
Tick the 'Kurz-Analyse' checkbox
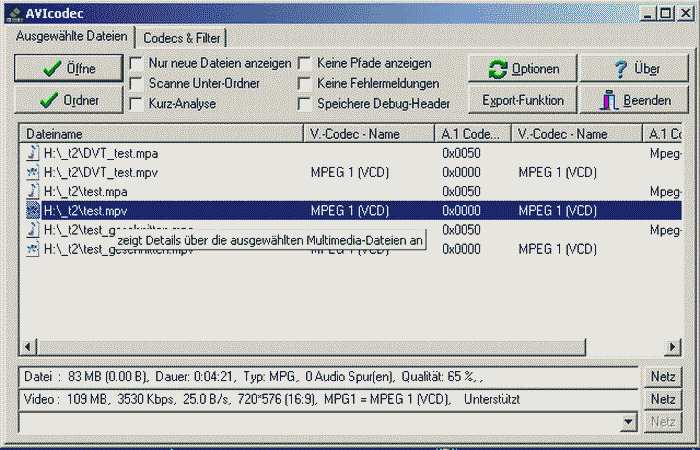pyautogui.click(x=137, y=103)
